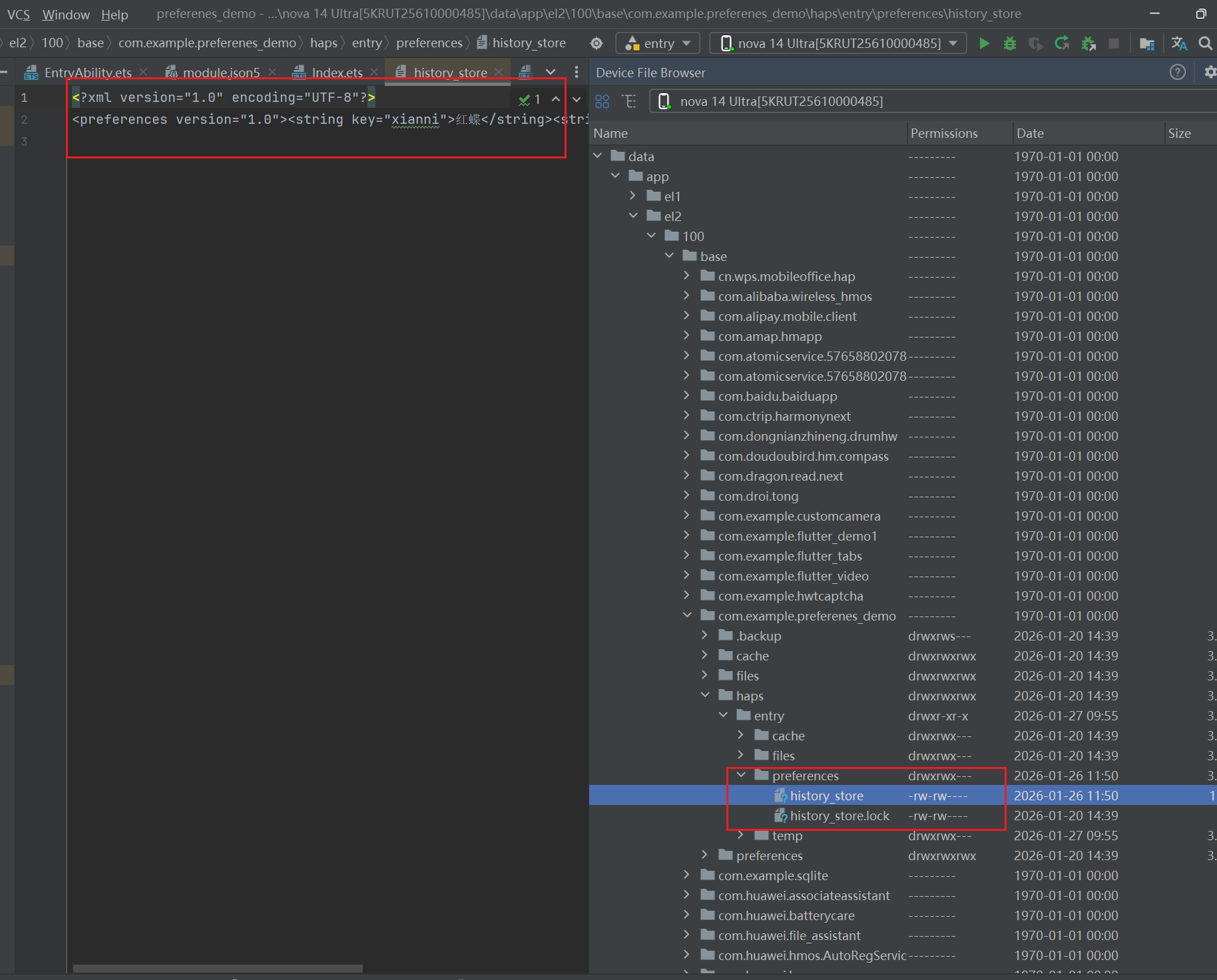This screenshot has height=980, width=1217.
Task: Run the app with the green play button
Action: pyautogui.click(x=984, y=44)
